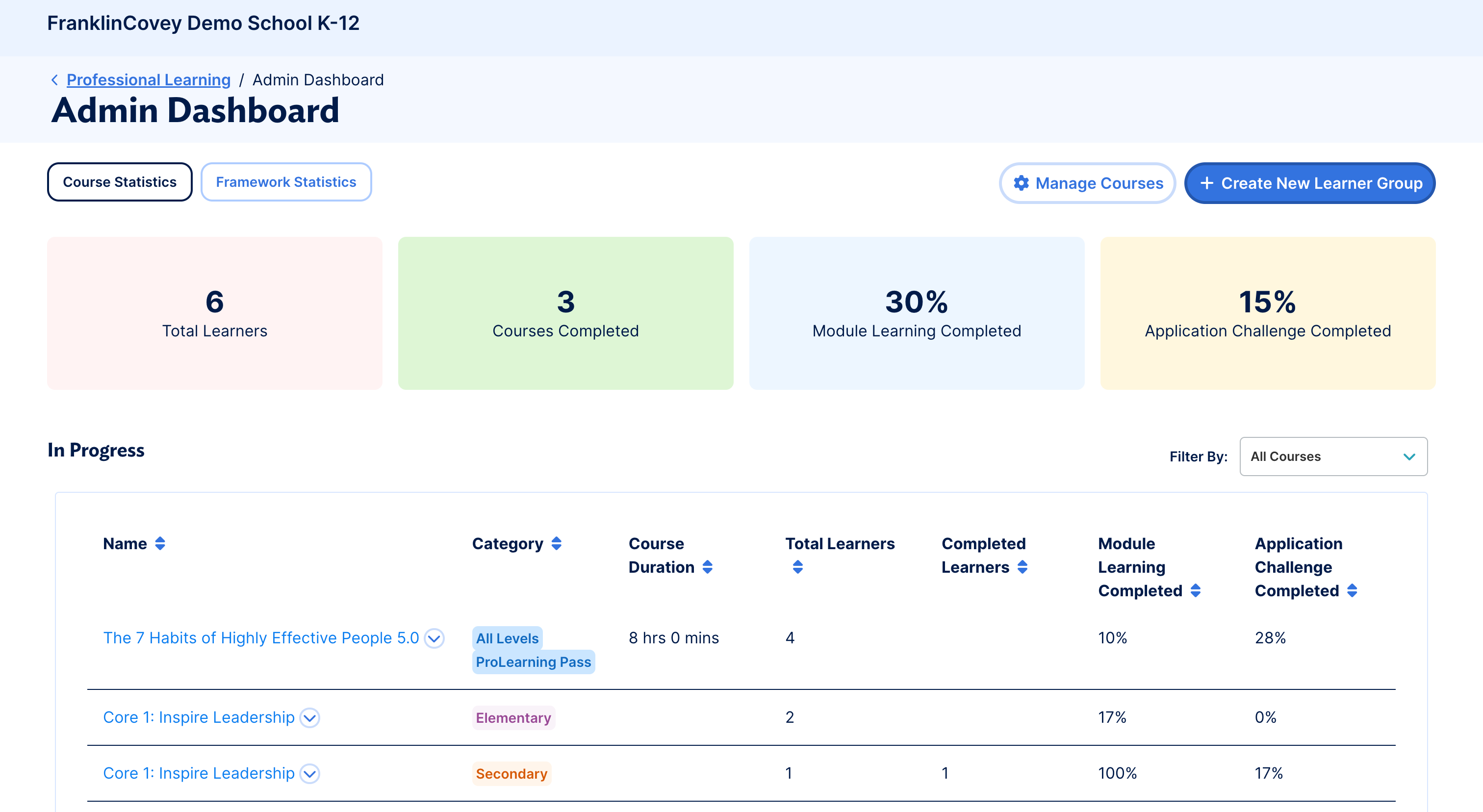Viewport: 1483px width, 812px height.
Task: Click the 100% module learning value
Action: tap(1118, 773)
